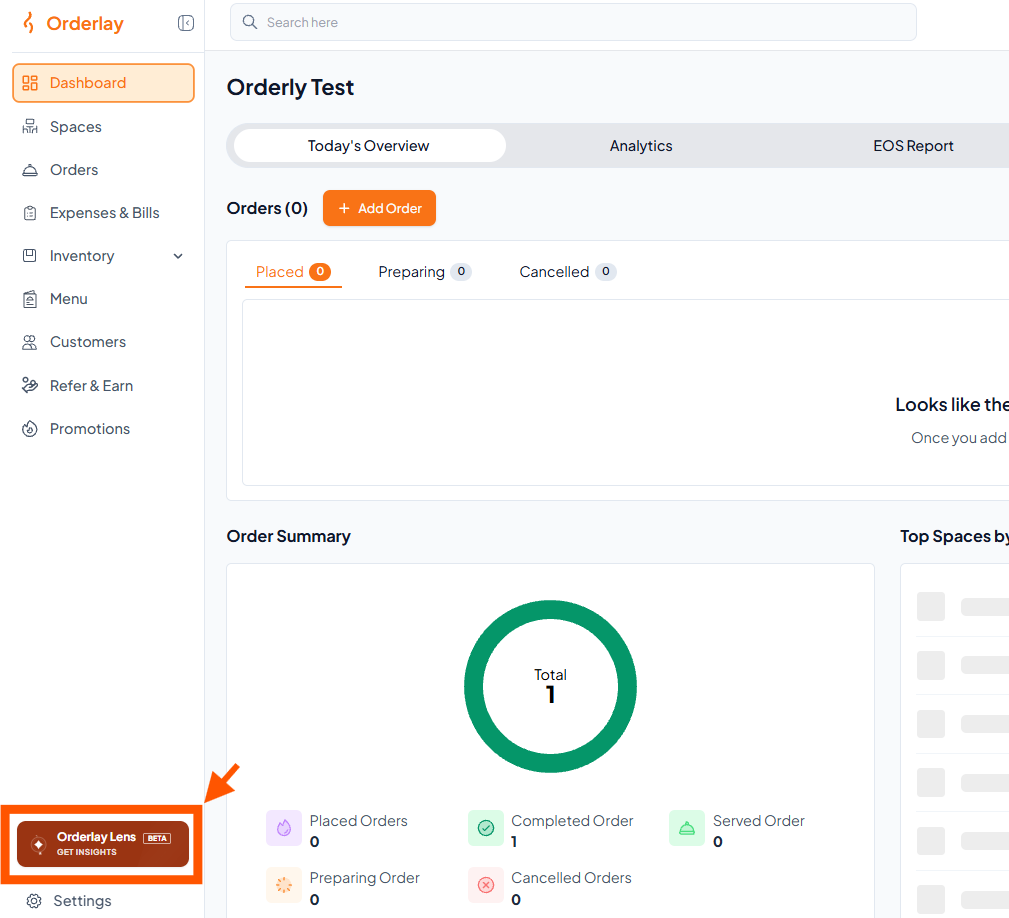Click the plus icon on Add Order

[x=344, y=208]
